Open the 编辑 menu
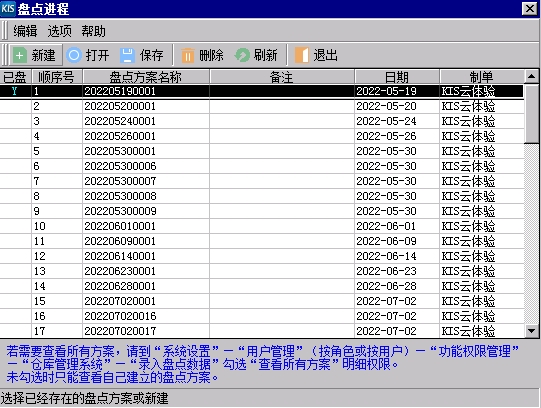The image size is (541, 408). 25,31
